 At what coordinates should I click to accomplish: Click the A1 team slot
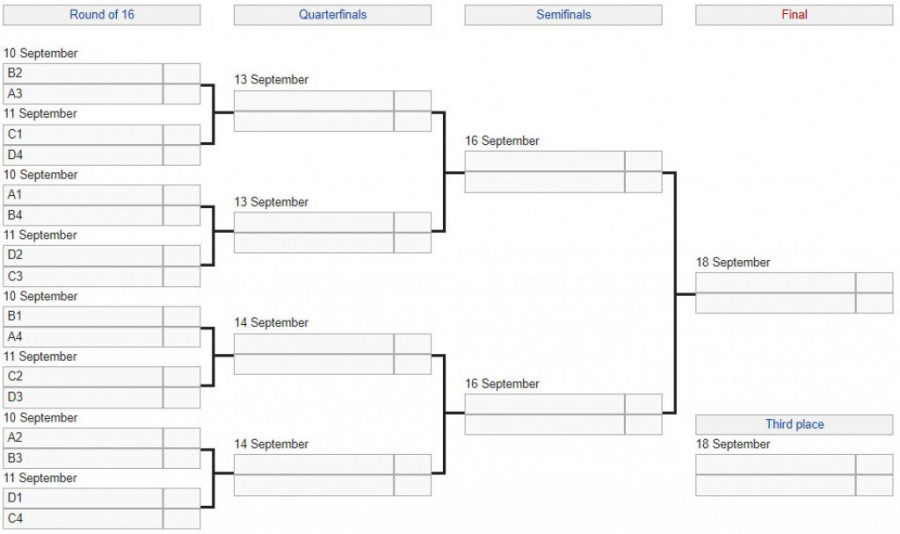(x=83, y=195)
